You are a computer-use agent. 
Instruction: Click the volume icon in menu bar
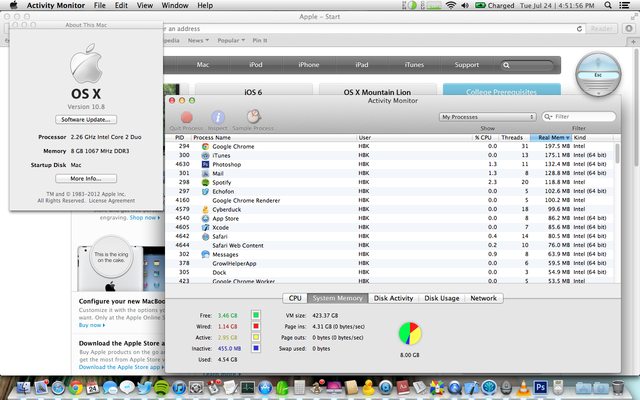click(465, 5)
